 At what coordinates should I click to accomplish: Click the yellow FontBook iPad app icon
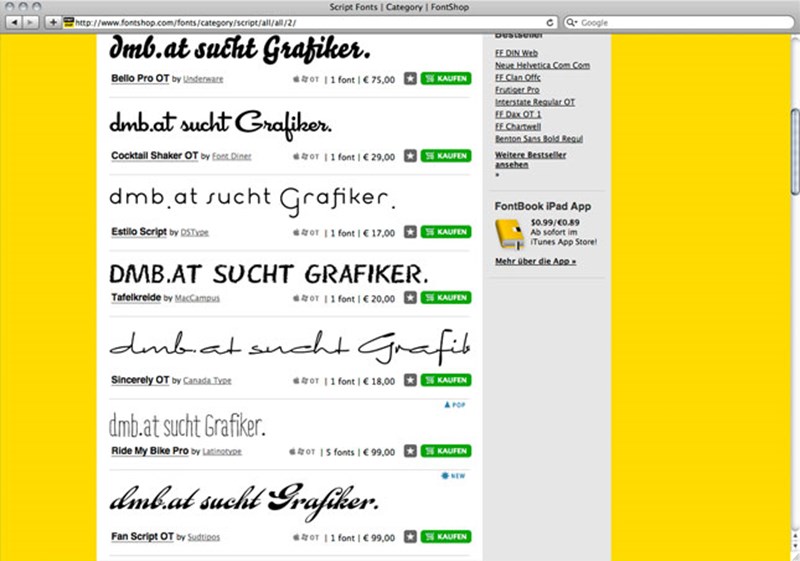[x=509, y=234]
